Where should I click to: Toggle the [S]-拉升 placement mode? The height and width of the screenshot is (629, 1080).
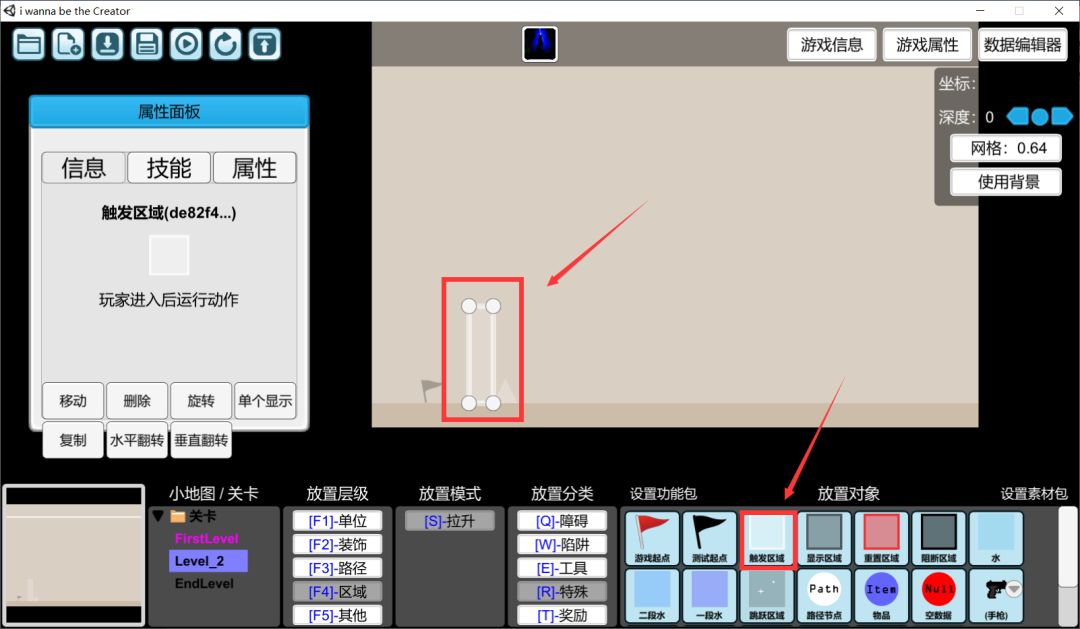click(449, 521)
